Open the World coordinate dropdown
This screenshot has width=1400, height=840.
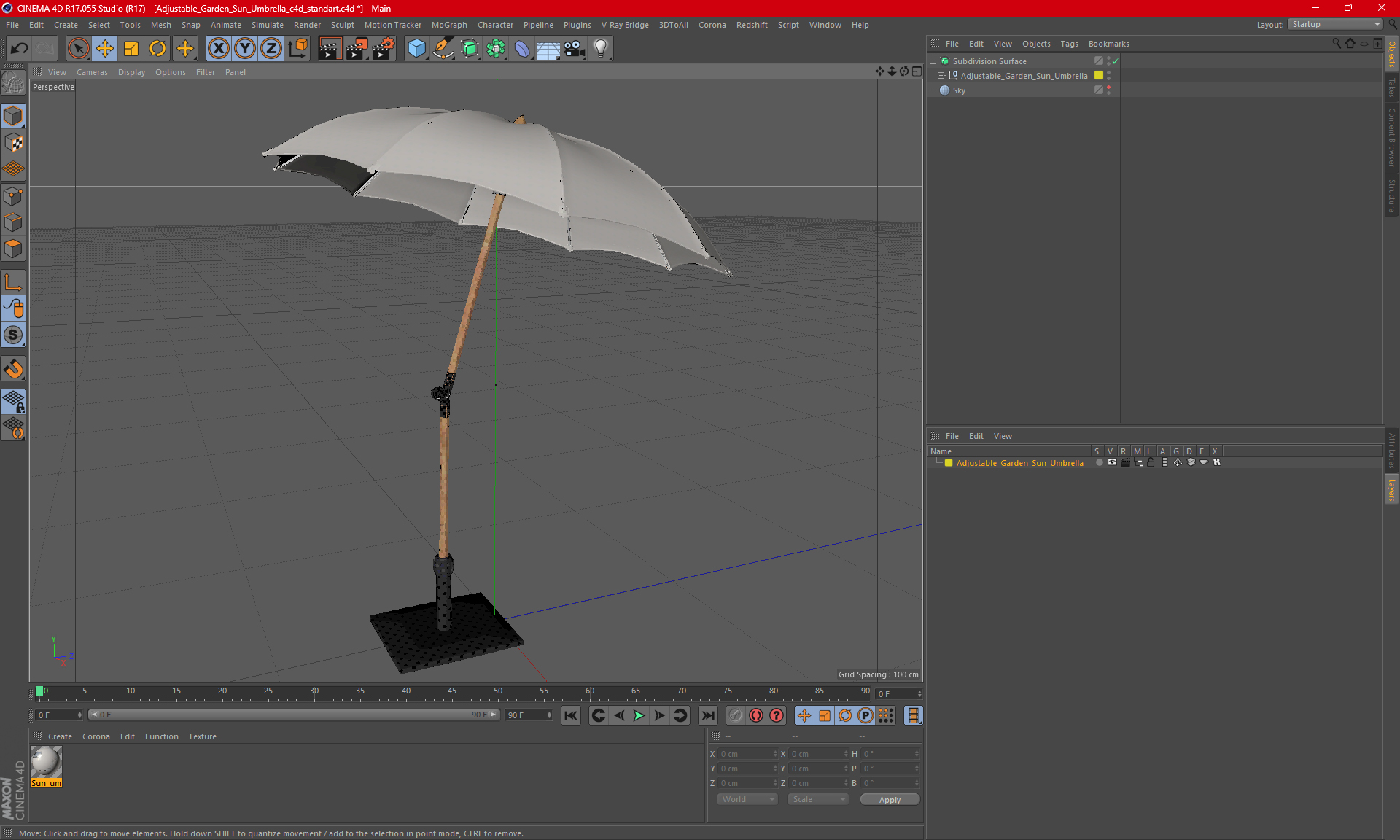click(748, 799)
